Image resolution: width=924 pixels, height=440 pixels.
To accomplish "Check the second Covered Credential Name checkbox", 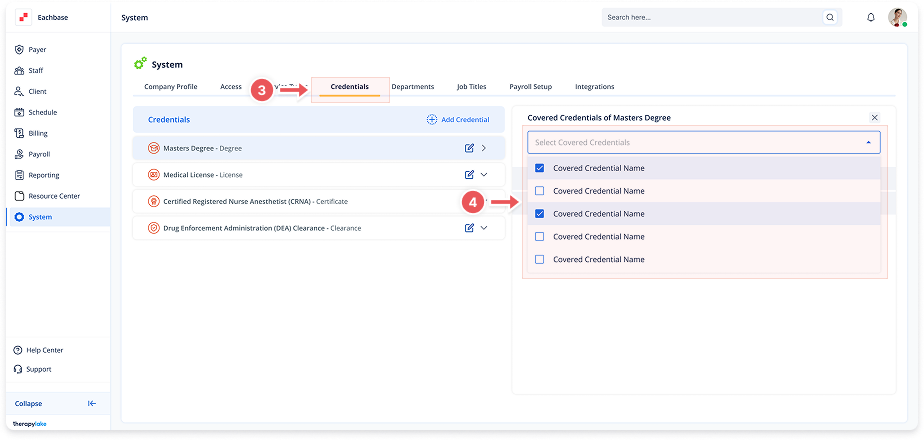I will coord(540,191).
